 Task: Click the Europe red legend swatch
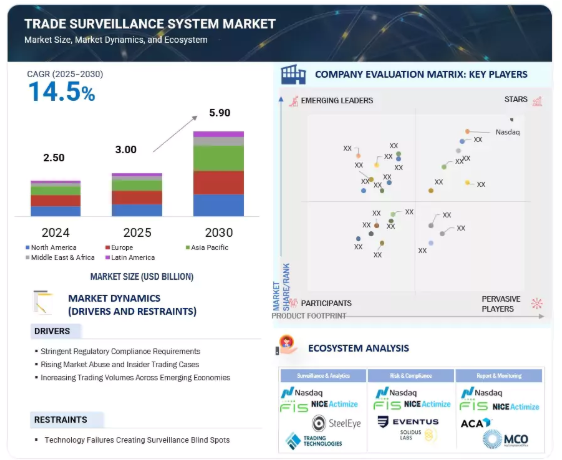click(107, 247)
